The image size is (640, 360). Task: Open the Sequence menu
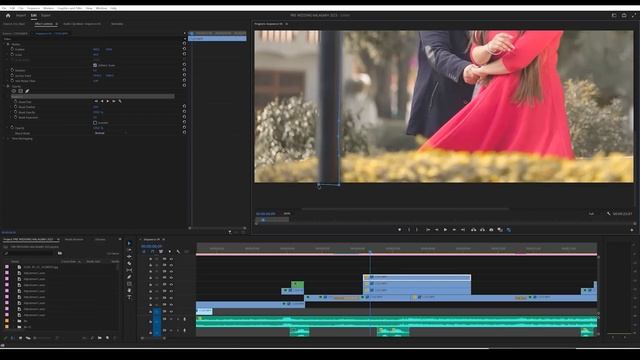[x=33, y=8]
